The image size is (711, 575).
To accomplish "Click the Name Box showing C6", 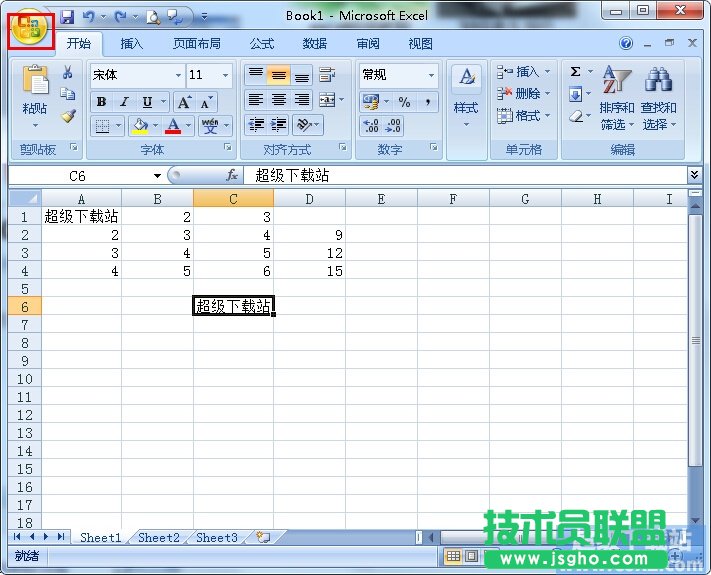I will coord(80,176).
